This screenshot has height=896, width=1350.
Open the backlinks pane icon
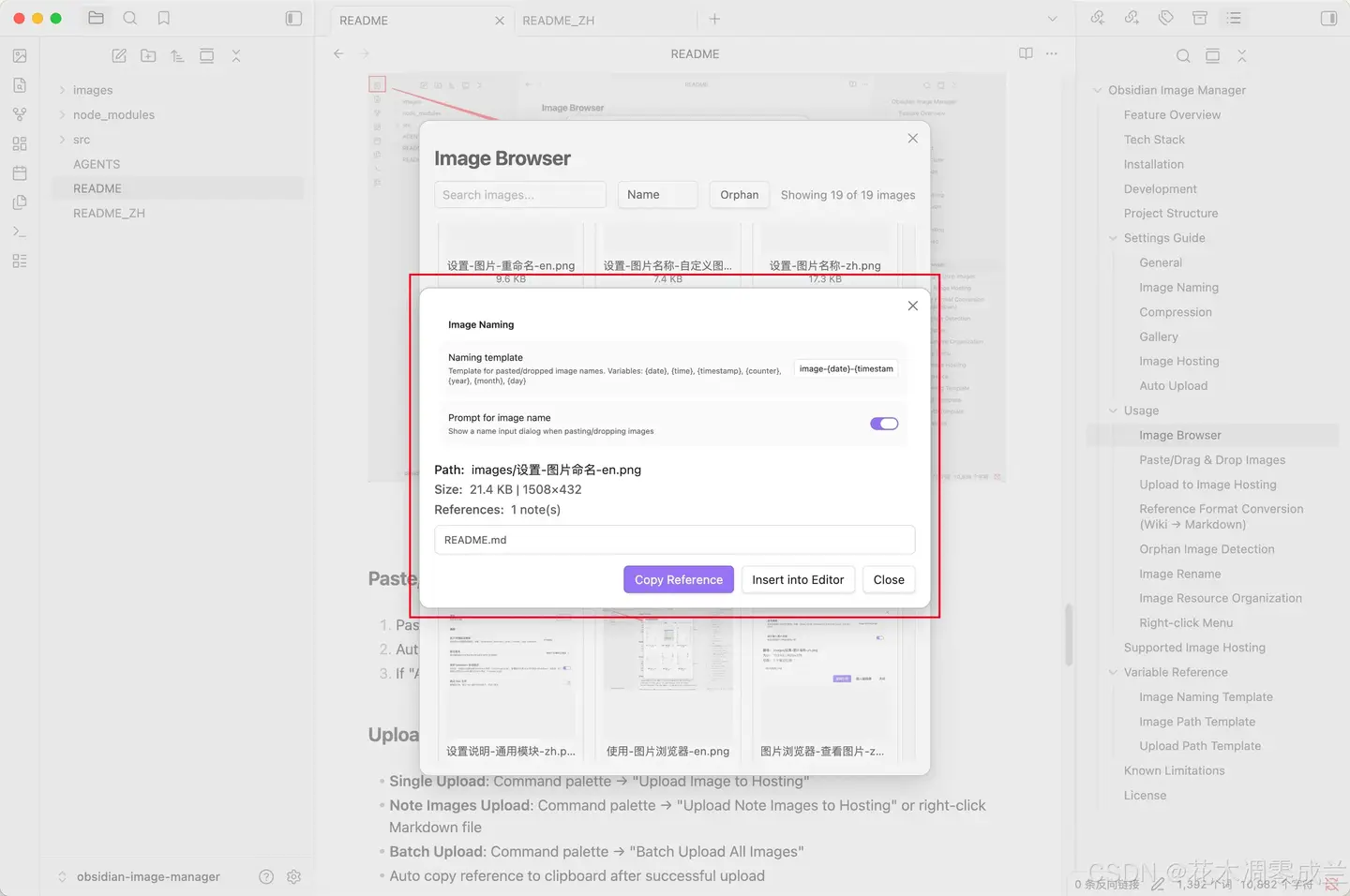[x=1098, y=18]
